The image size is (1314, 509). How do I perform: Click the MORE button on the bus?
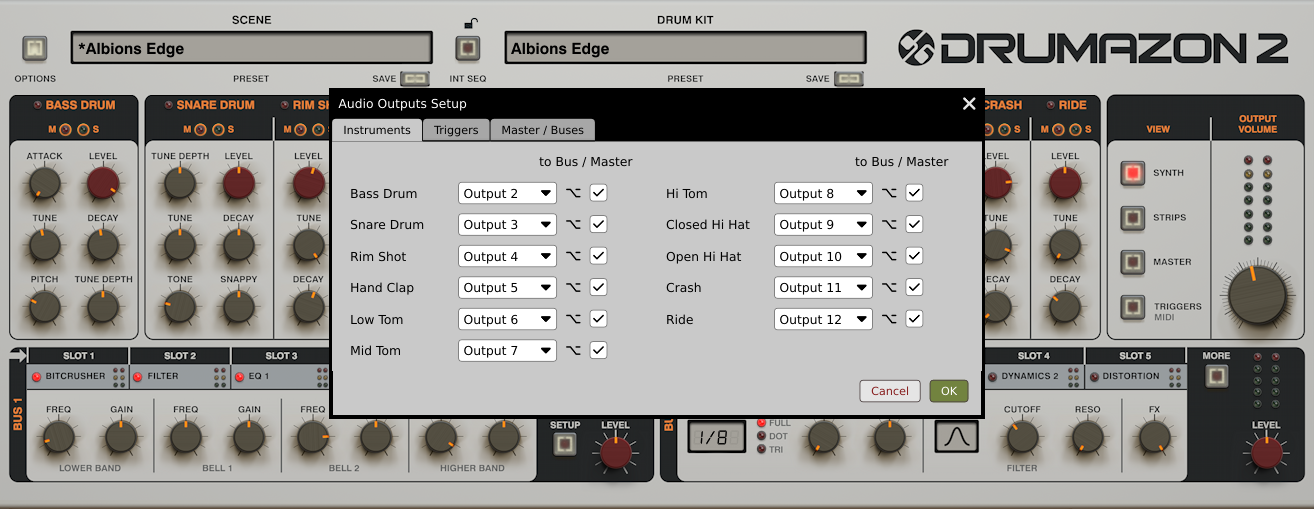click(1216, 376)
